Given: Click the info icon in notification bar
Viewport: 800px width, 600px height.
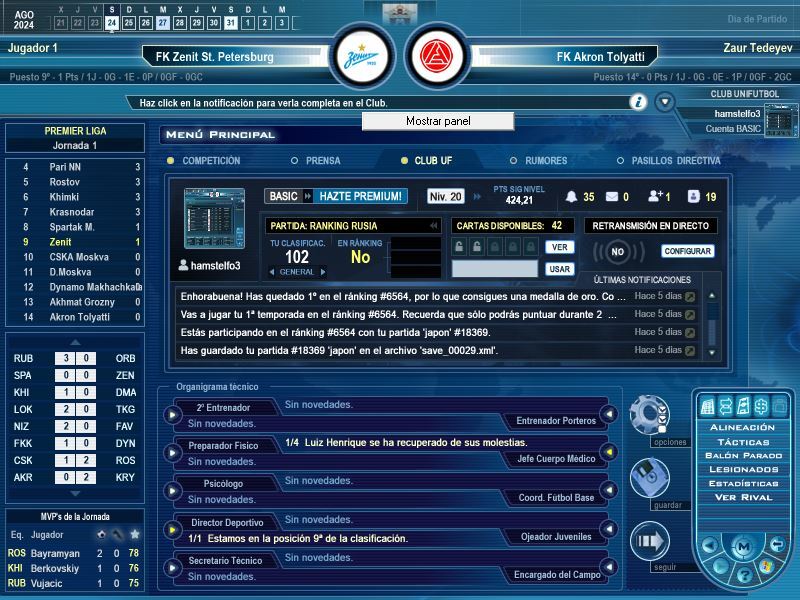Looking at the screenshot, I should 637,102.
